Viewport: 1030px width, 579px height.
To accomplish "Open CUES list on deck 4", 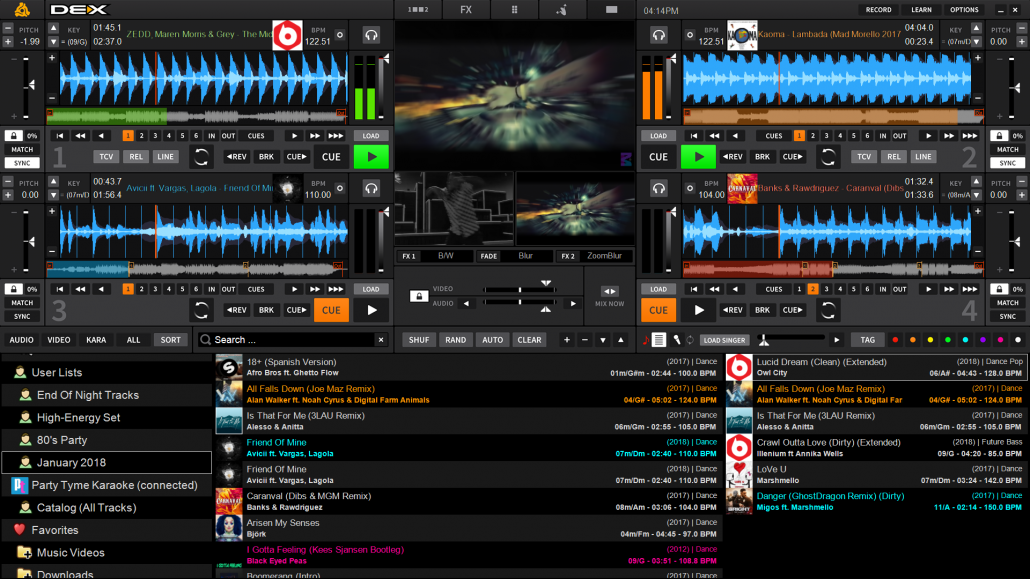I will click(x=774, y=289).
